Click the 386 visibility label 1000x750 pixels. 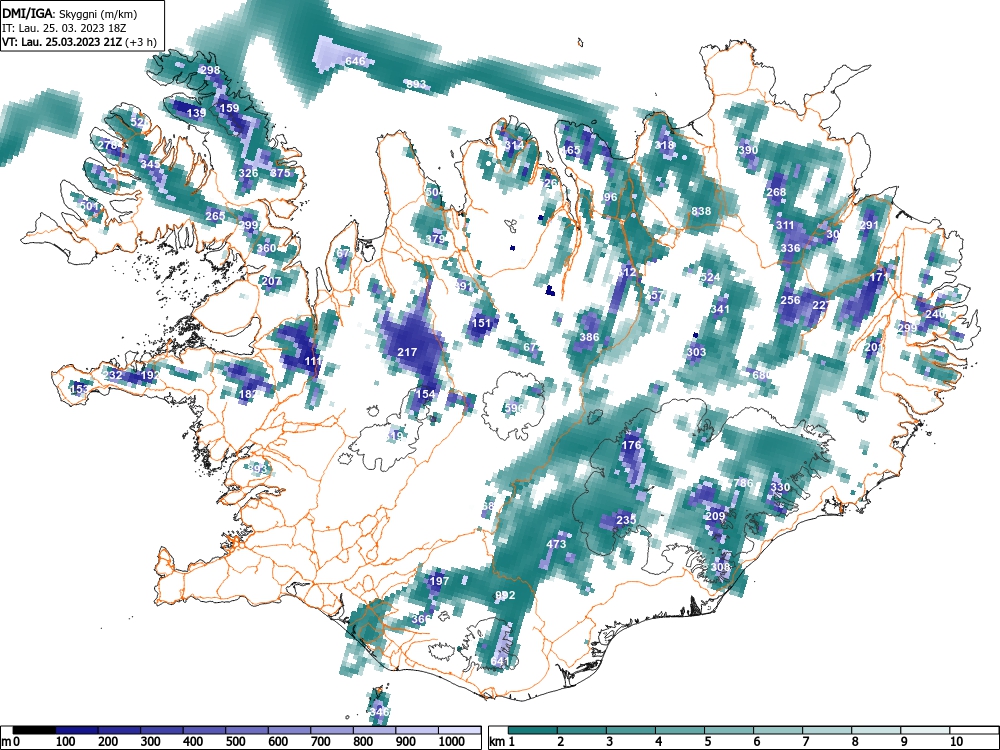coord(589,337)
